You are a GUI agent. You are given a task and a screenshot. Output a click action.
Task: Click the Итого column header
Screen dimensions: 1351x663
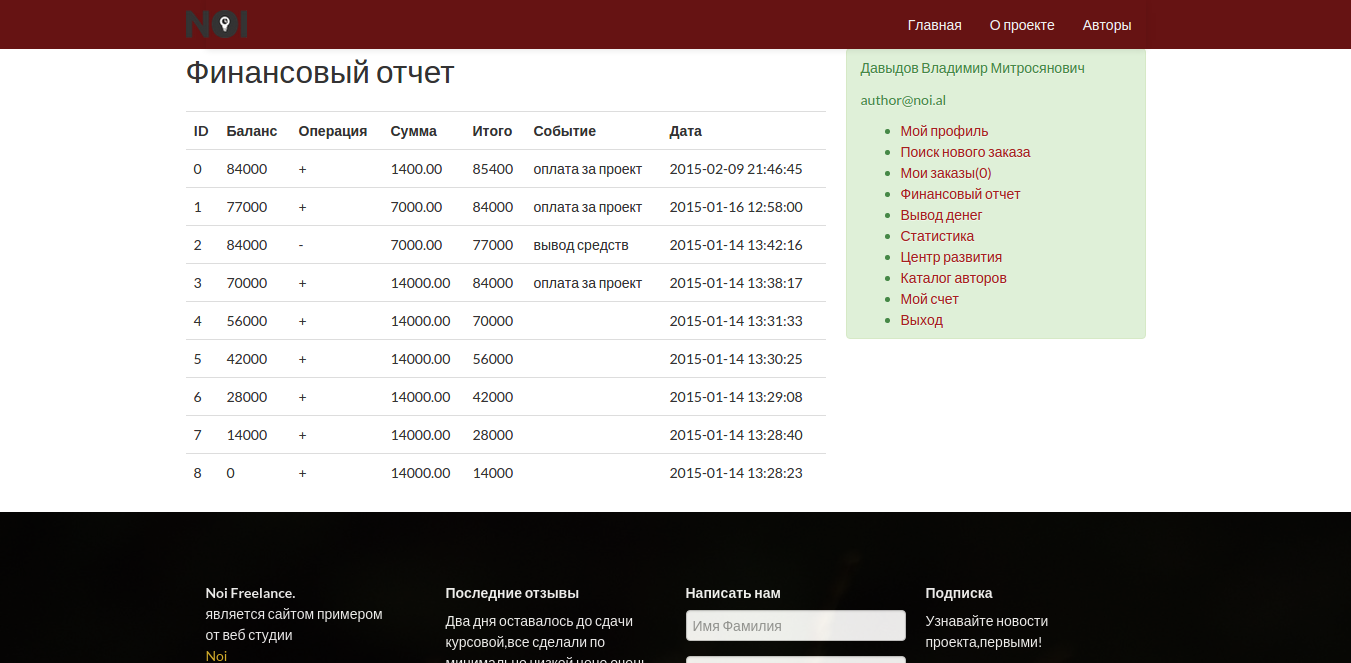[492, 131]
